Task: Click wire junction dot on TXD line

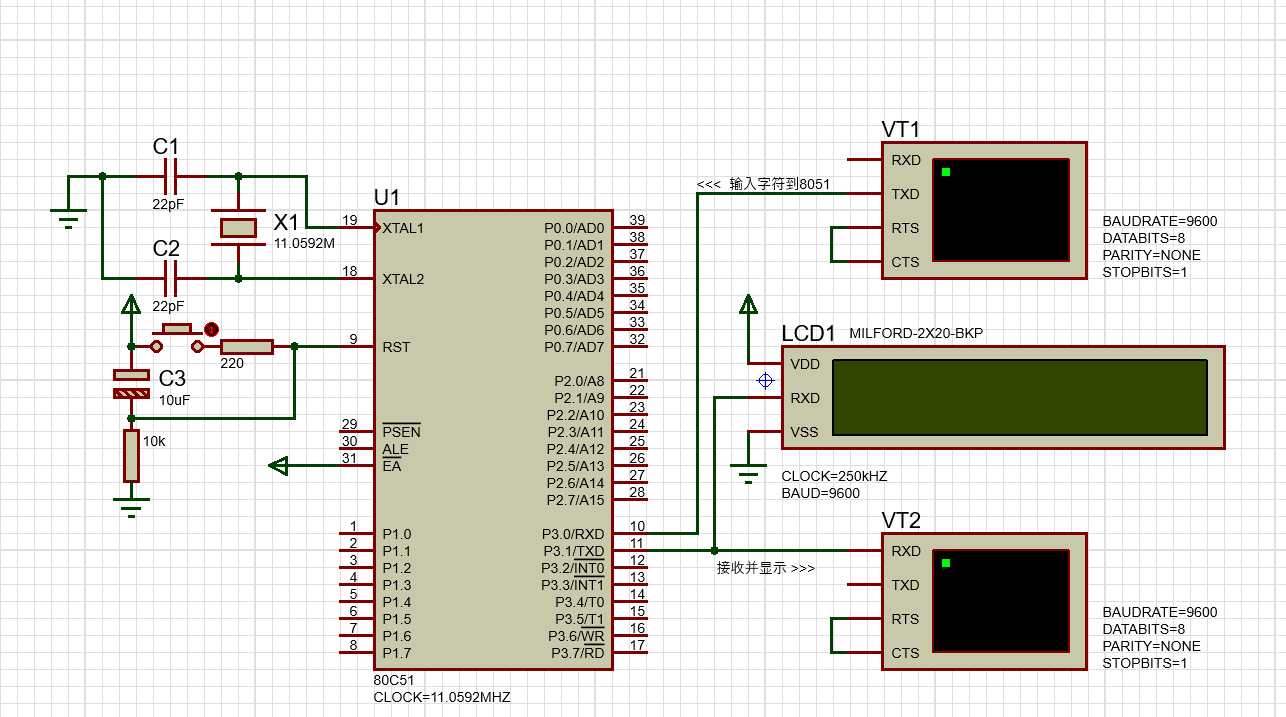Action: [714, 550]
